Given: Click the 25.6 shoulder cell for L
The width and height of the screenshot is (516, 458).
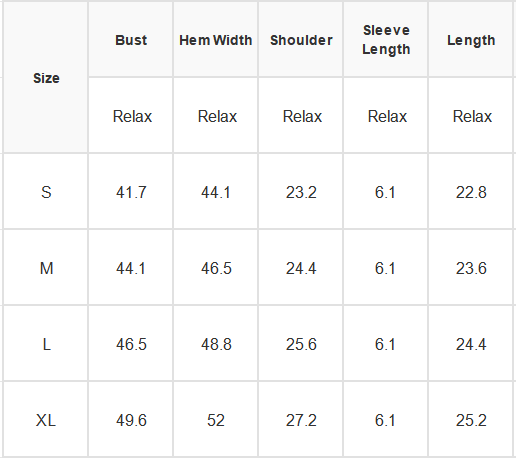Looking at the screenshot, I should tap(301, 344).
